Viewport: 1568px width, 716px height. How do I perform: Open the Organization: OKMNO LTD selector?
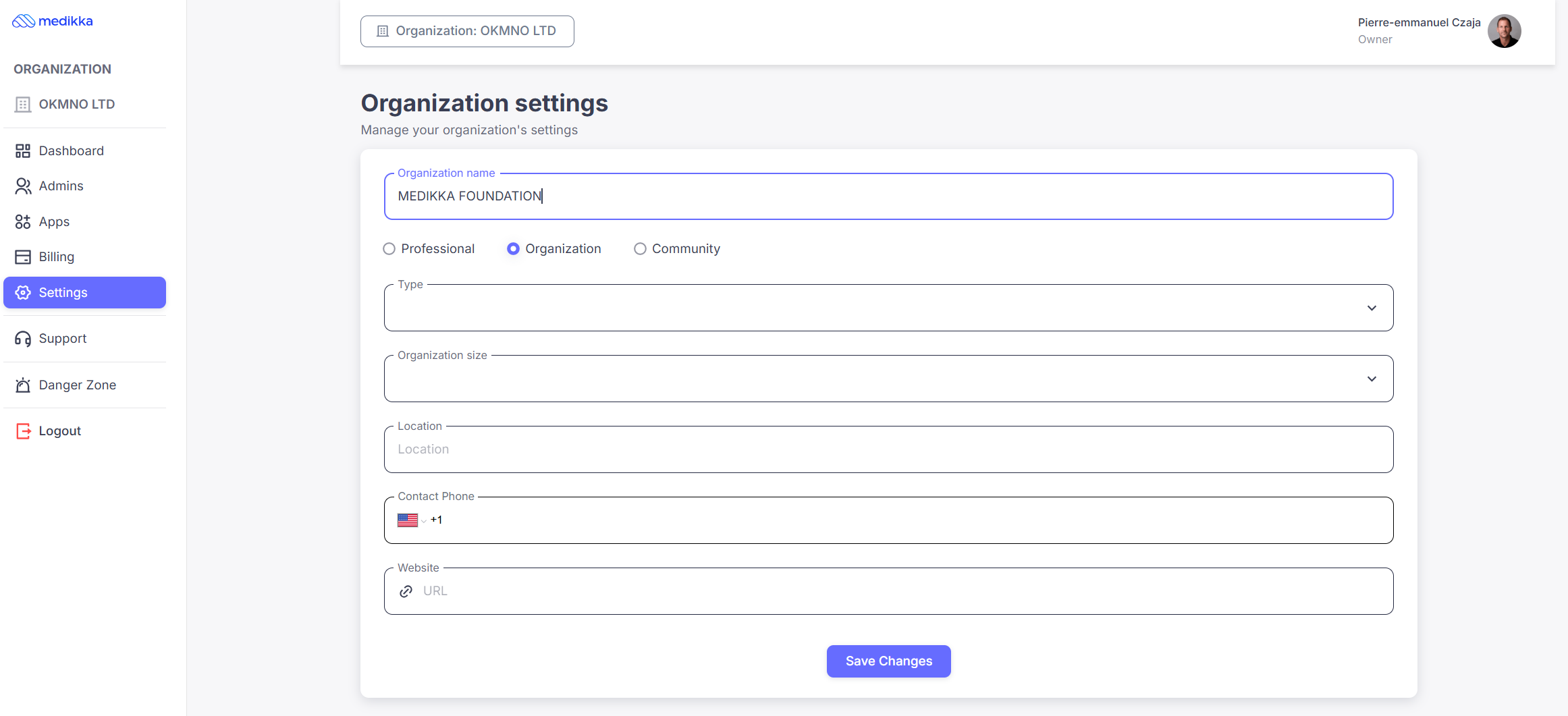(x=467, y=31)
